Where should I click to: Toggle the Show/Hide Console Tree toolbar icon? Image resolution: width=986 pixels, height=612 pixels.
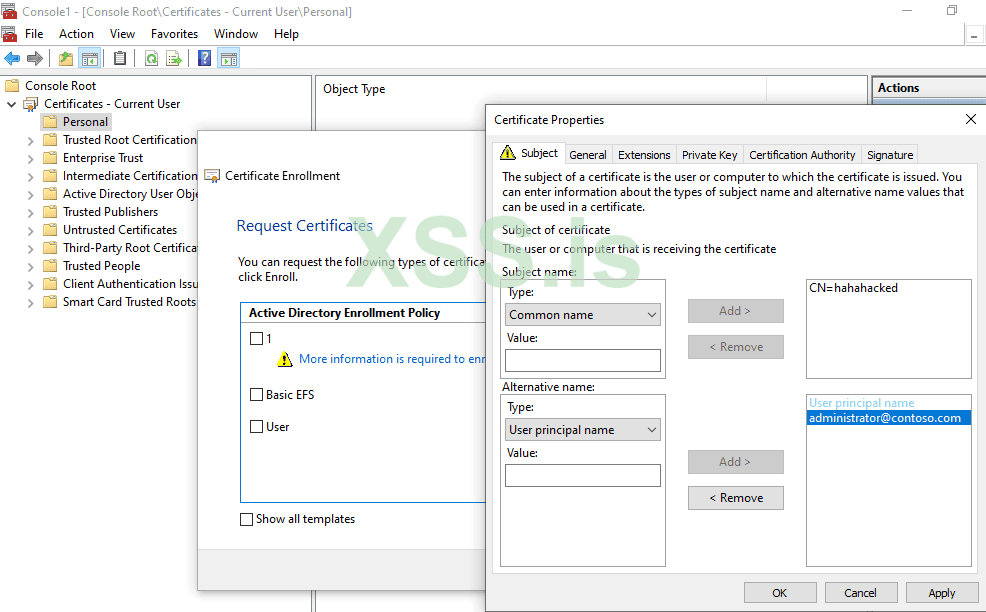pos(90,58)
